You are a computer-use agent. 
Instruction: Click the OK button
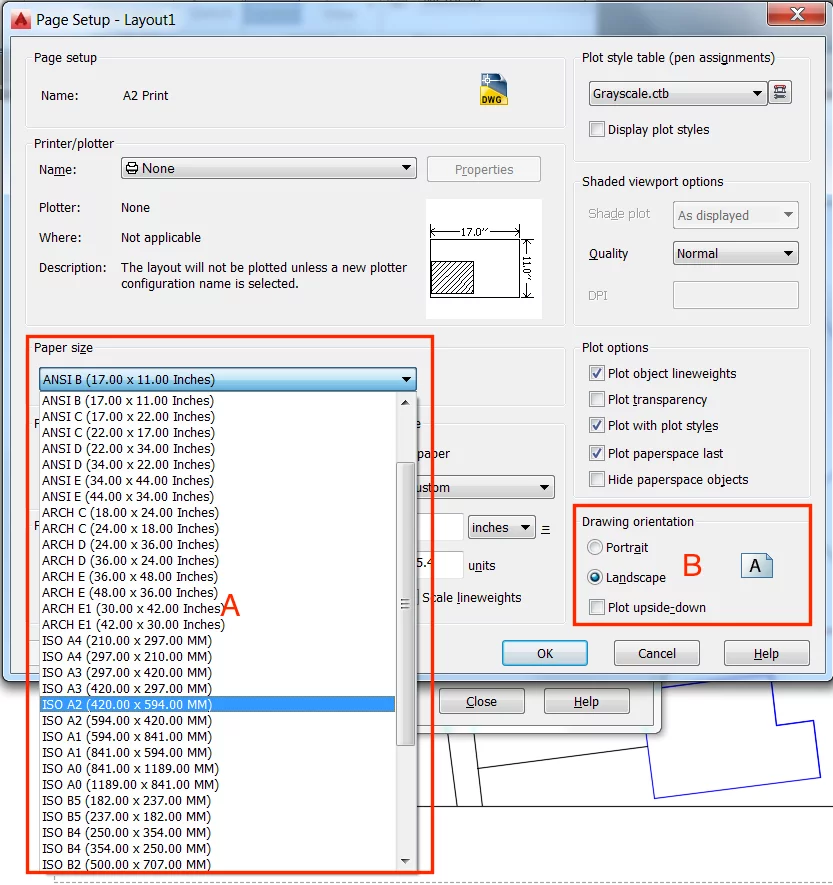point(544,653)
